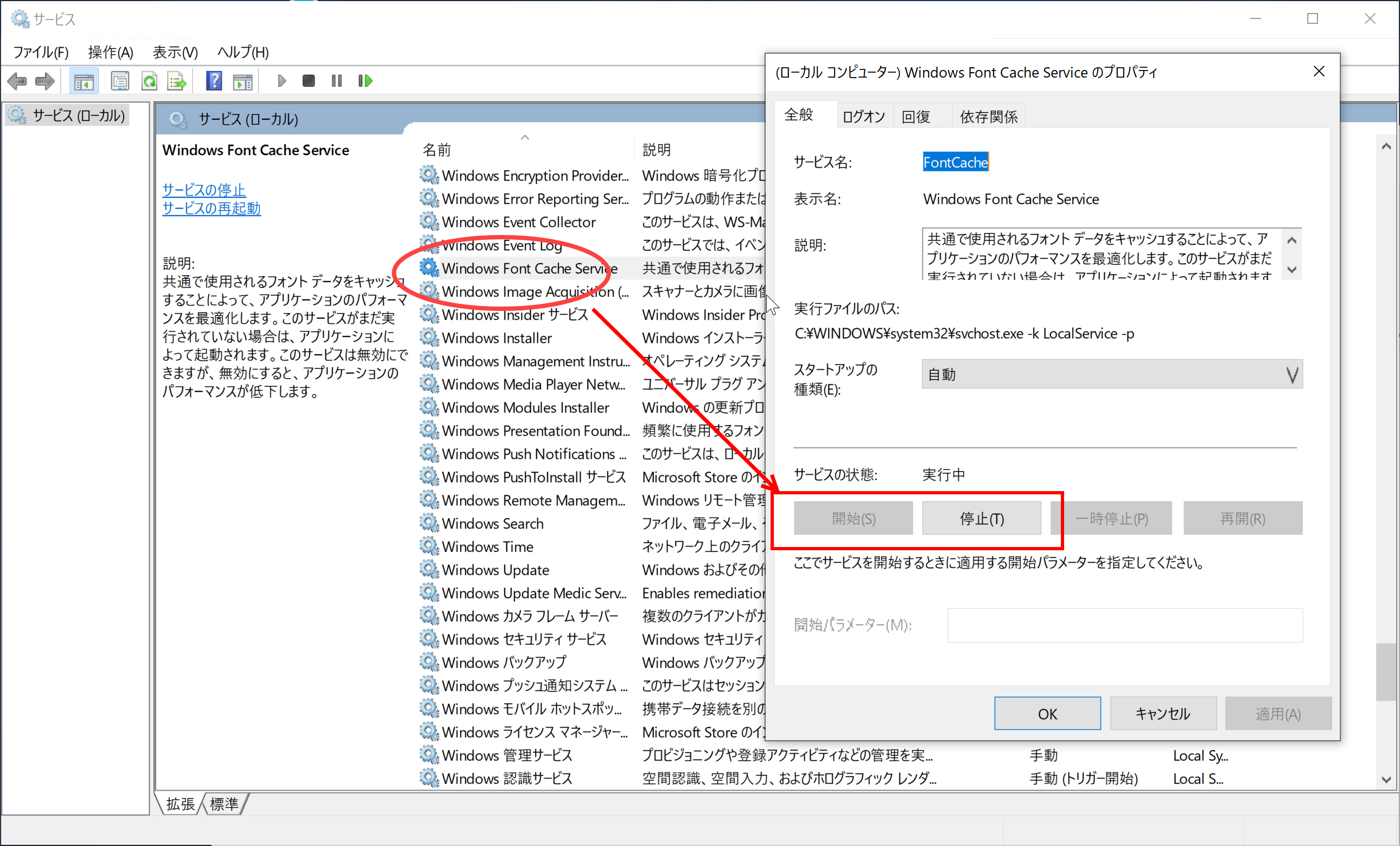The image size is (1400, 846).
Task: Click the Export List toolbar icon
Action: pos(177,81)
